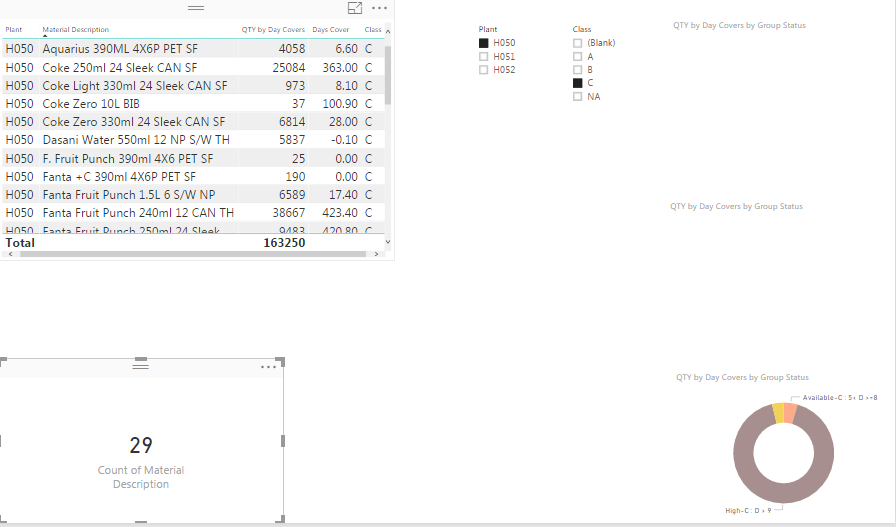Check the H052 plant filter
Screen dimensions: 896x527
(483, 70)
